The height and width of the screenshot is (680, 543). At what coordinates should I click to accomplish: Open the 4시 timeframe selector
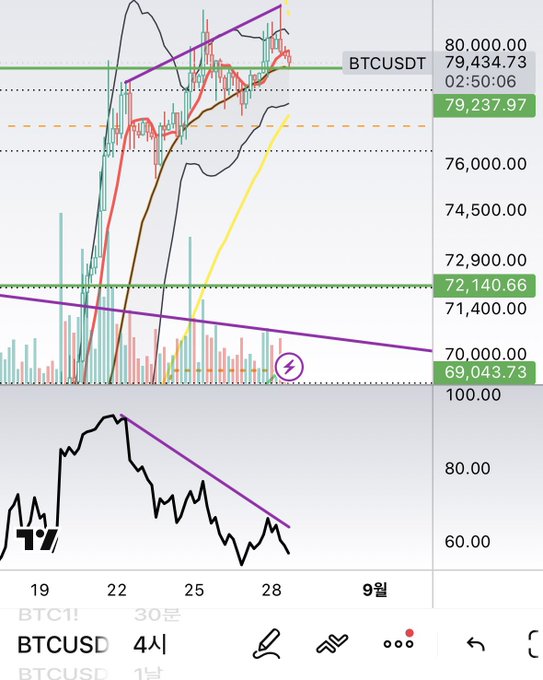coord(150,645)
